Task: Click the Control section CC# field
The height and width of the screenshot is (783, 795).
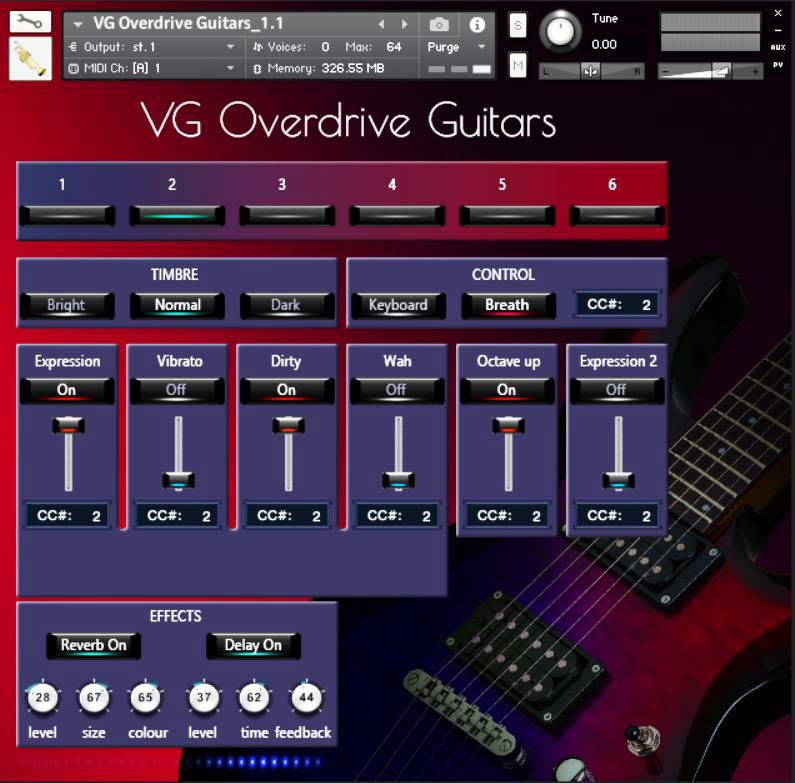Action: coord(617,304)
